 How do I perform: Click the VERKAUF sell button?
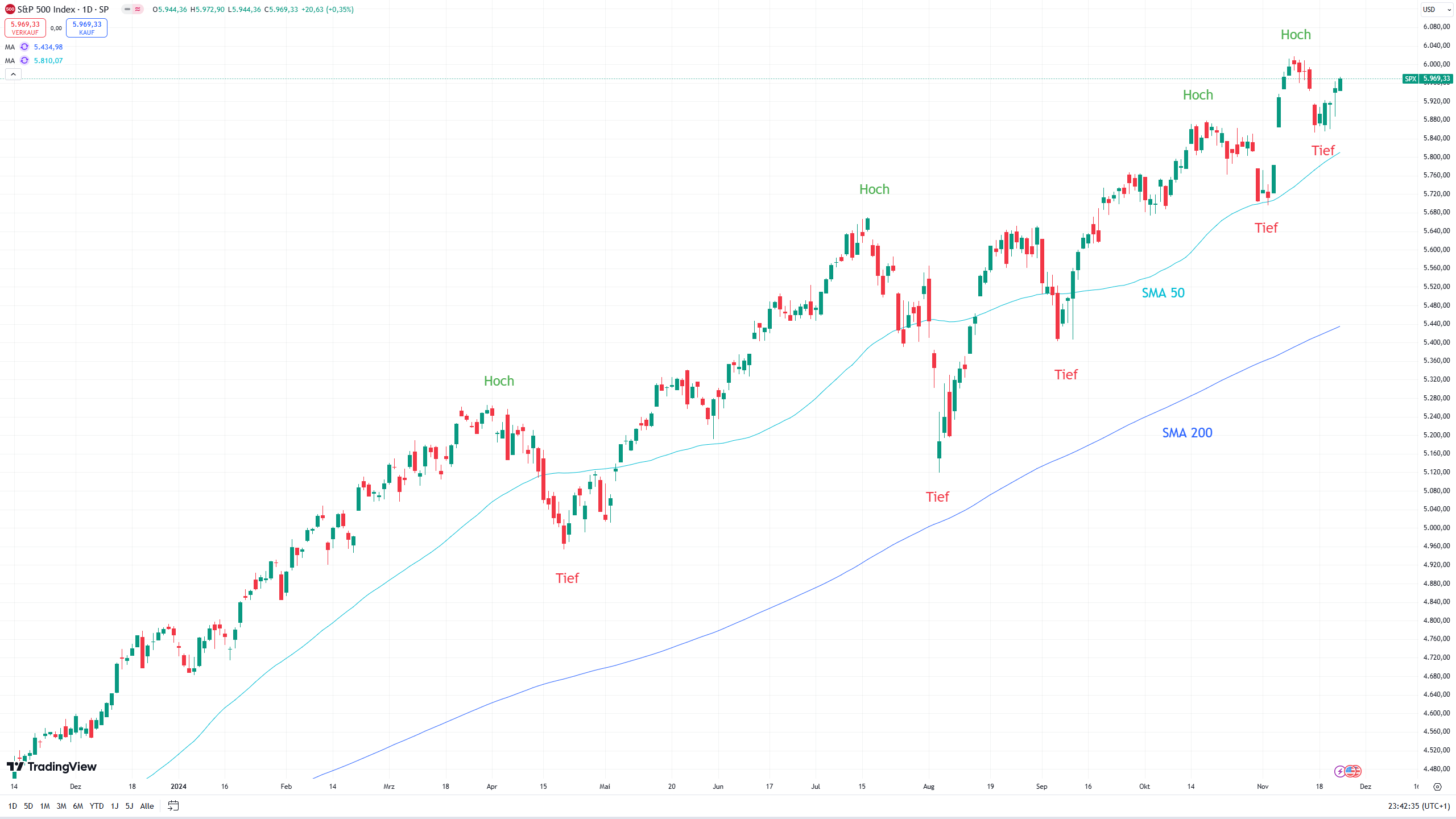pyautogui.click(x=25, y=28)
